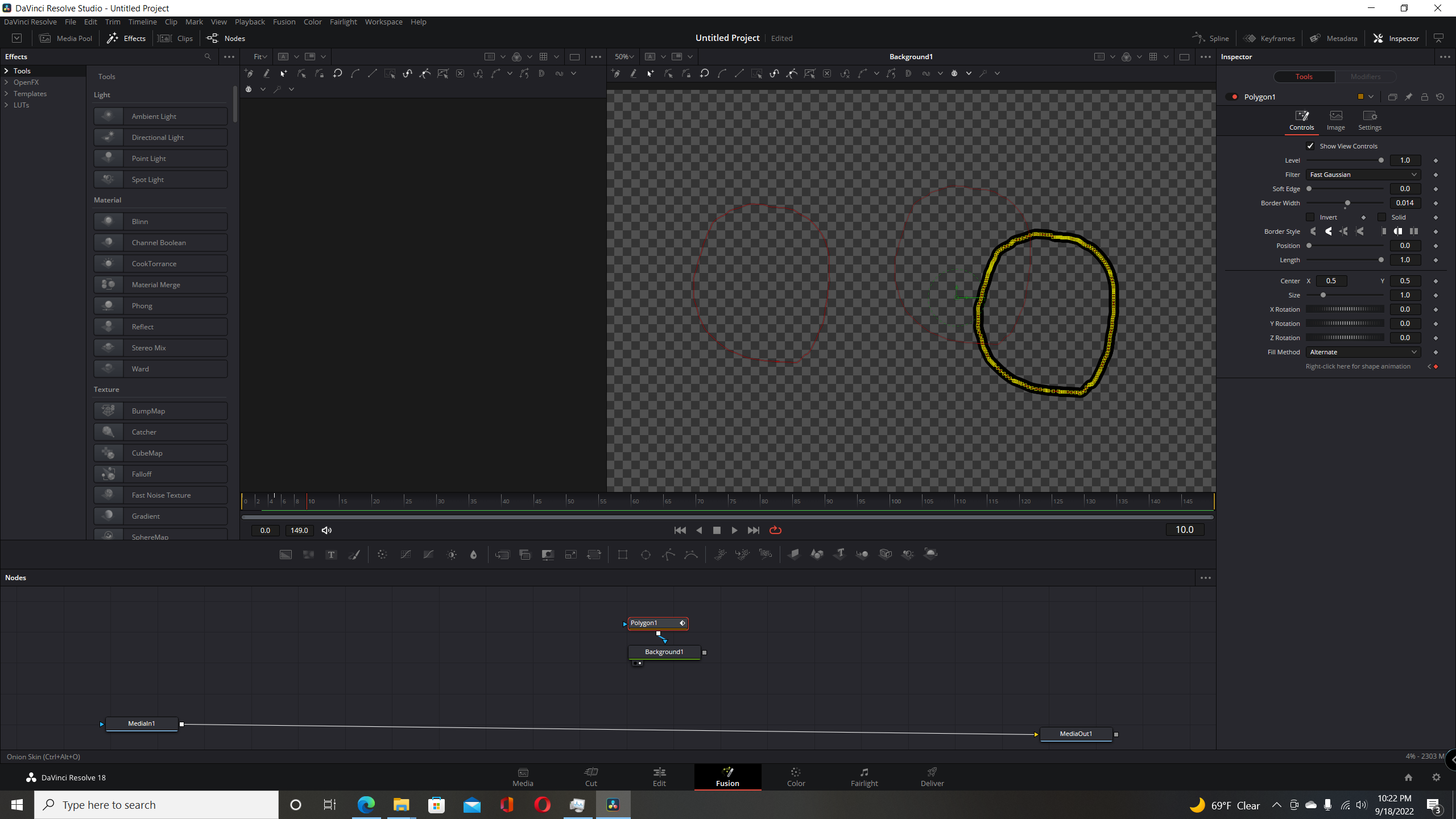
Task: Toggle loop playback button
Action: [775, 530]
